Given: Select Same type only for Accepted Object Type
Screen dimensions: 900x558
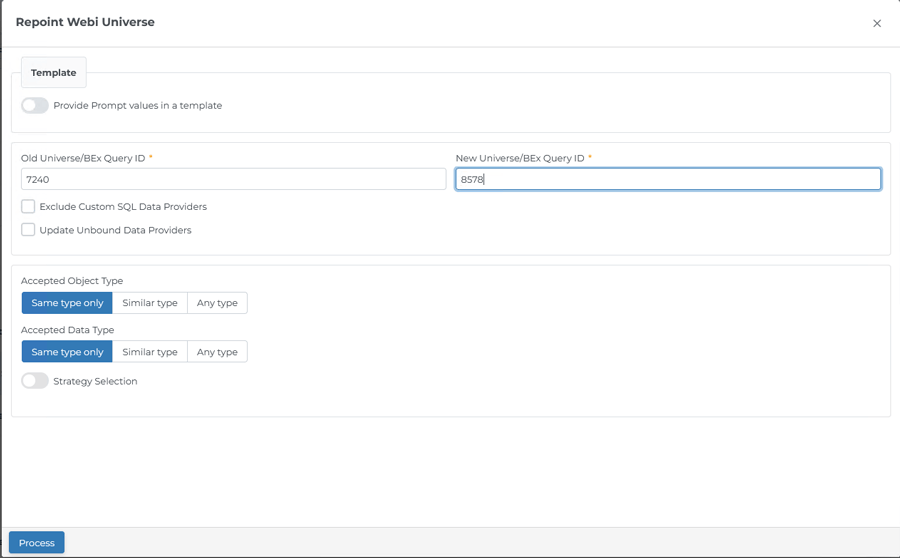Looking at the screenshot, I should click(67, 303).
